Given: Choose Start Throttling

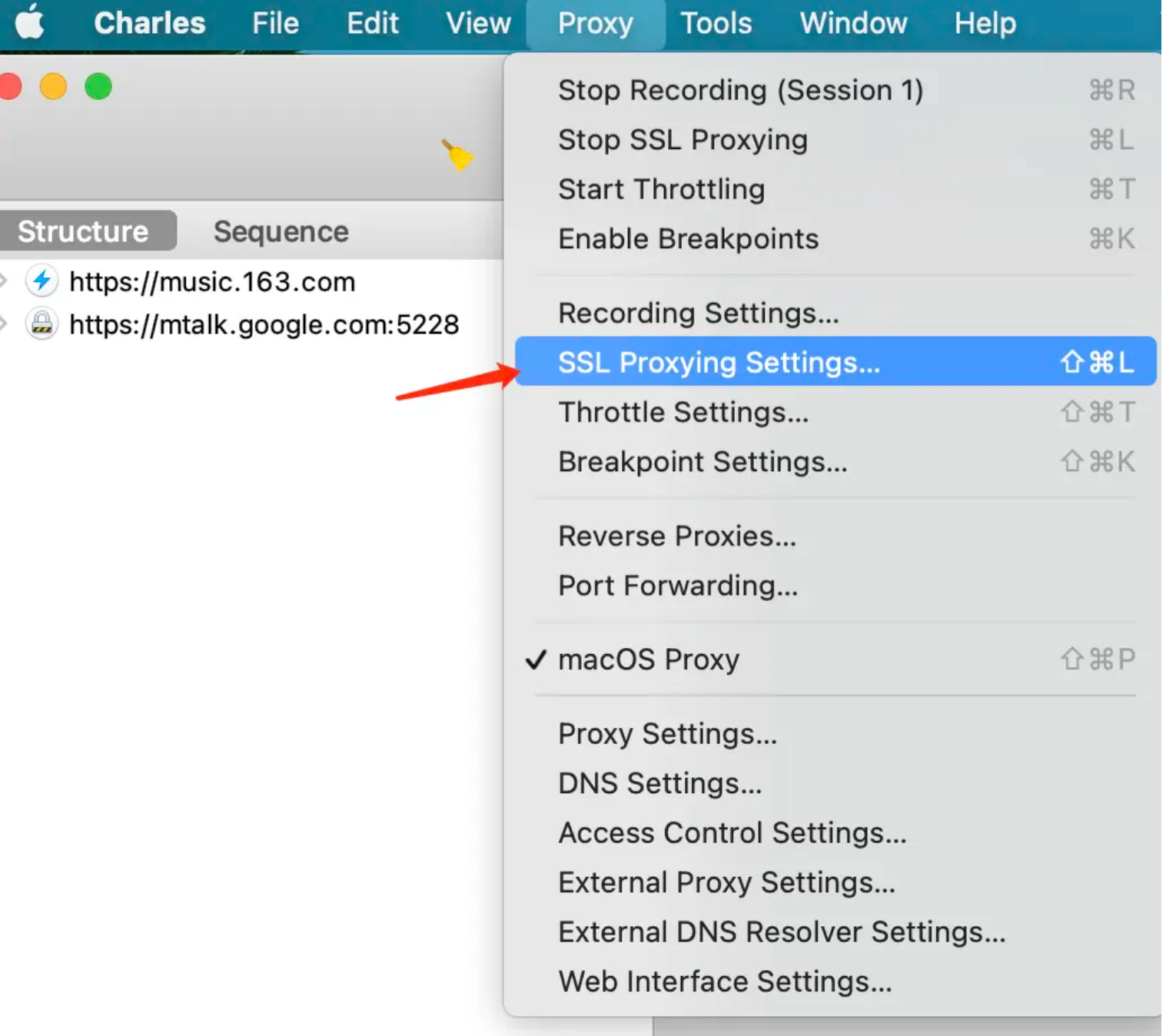Looking at the screenshot, I should [835, 189].
